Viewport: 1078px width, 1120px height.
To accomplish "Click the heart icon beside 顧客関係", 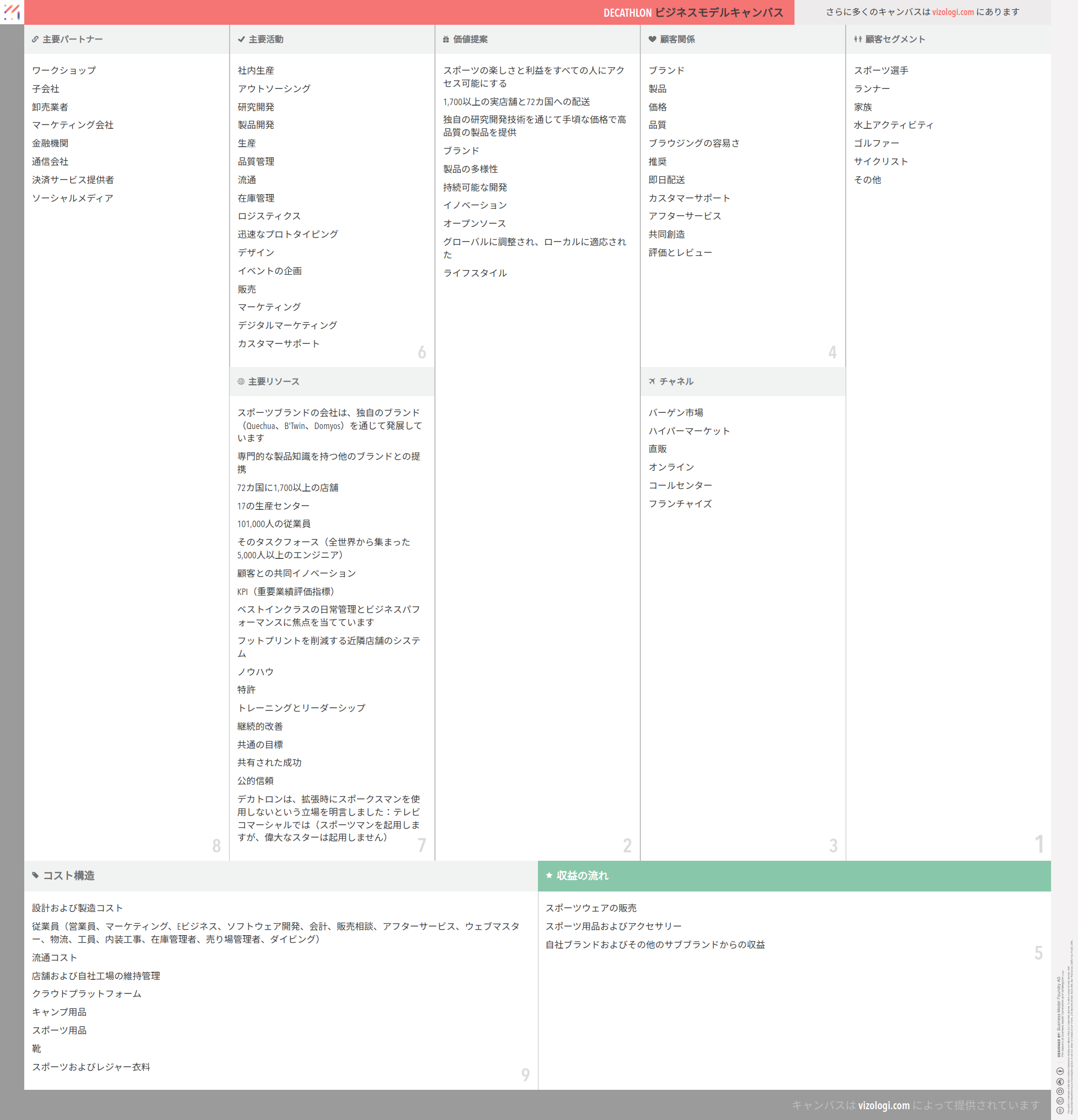I will 652,39.
